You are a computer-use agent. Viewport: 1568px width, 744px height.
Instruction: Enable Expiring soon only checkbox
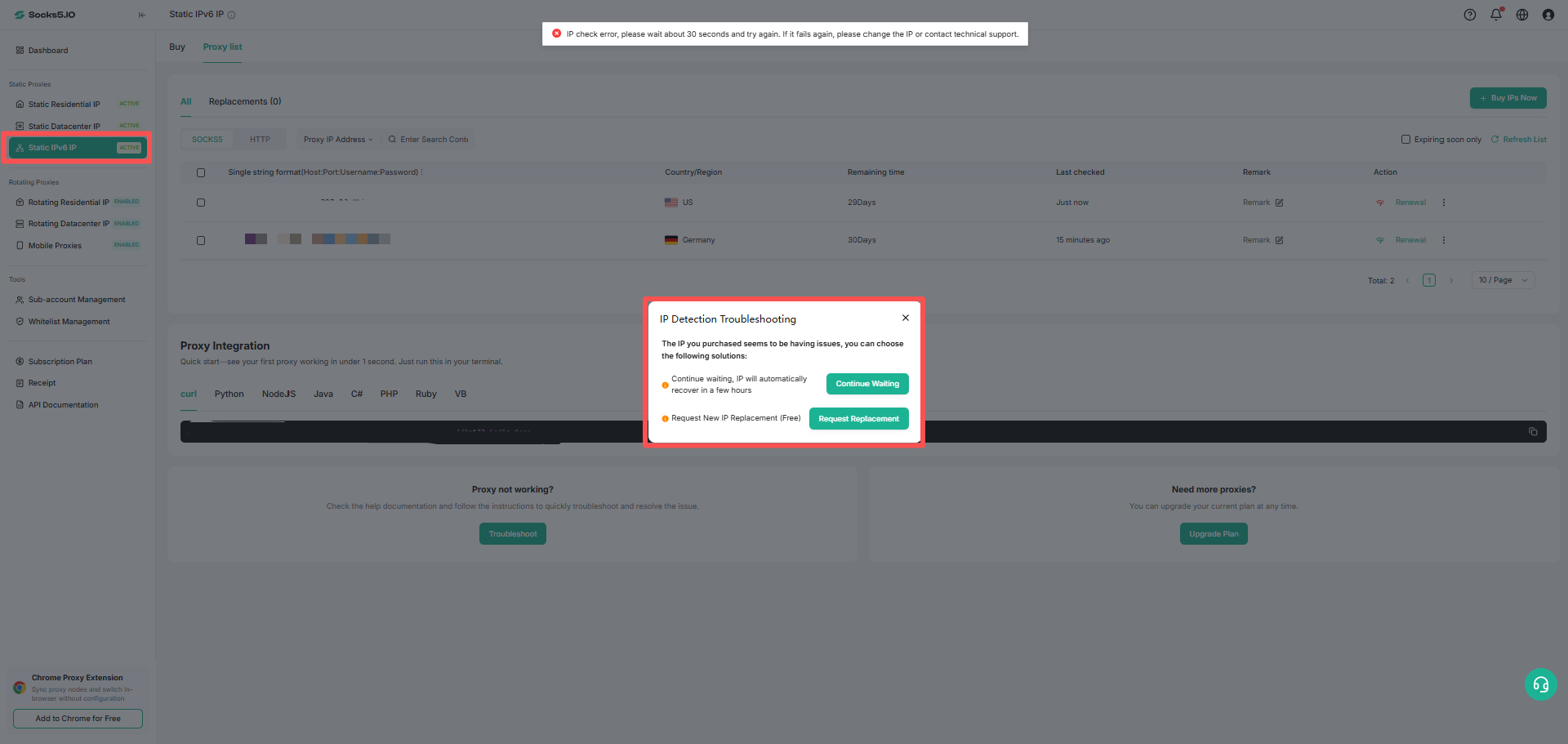click(x=1405, y=140)
